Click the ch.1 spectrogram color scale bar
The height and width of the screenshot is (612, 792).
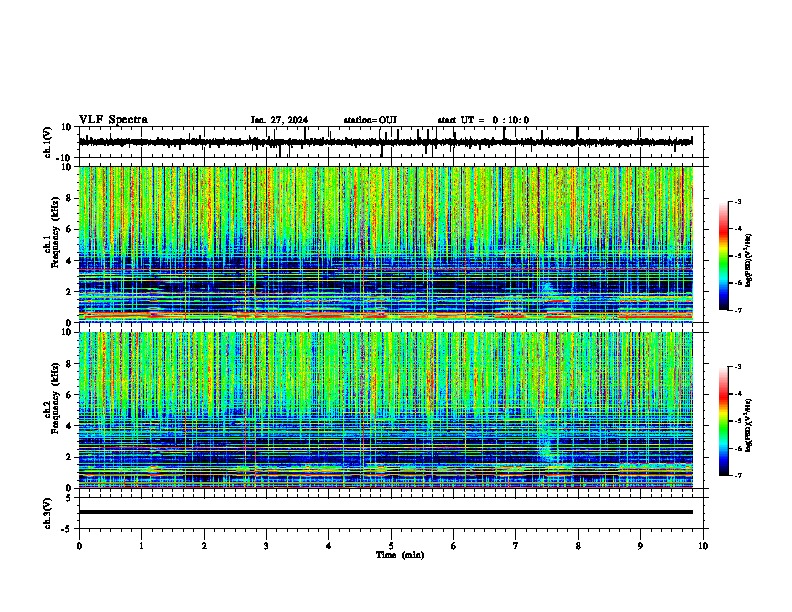pyautogui.click(x=723, y=256)
